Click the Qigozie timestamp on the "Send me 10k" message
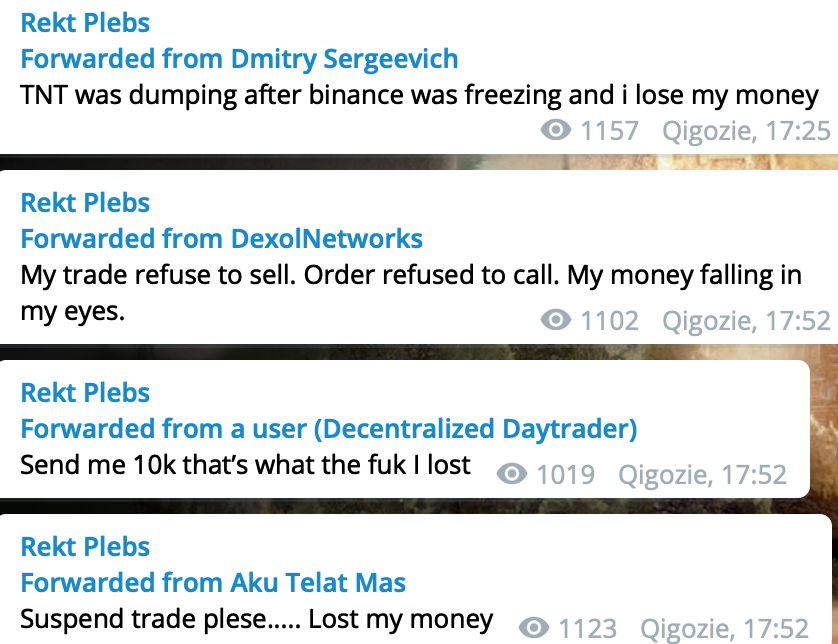 point(702,474)
